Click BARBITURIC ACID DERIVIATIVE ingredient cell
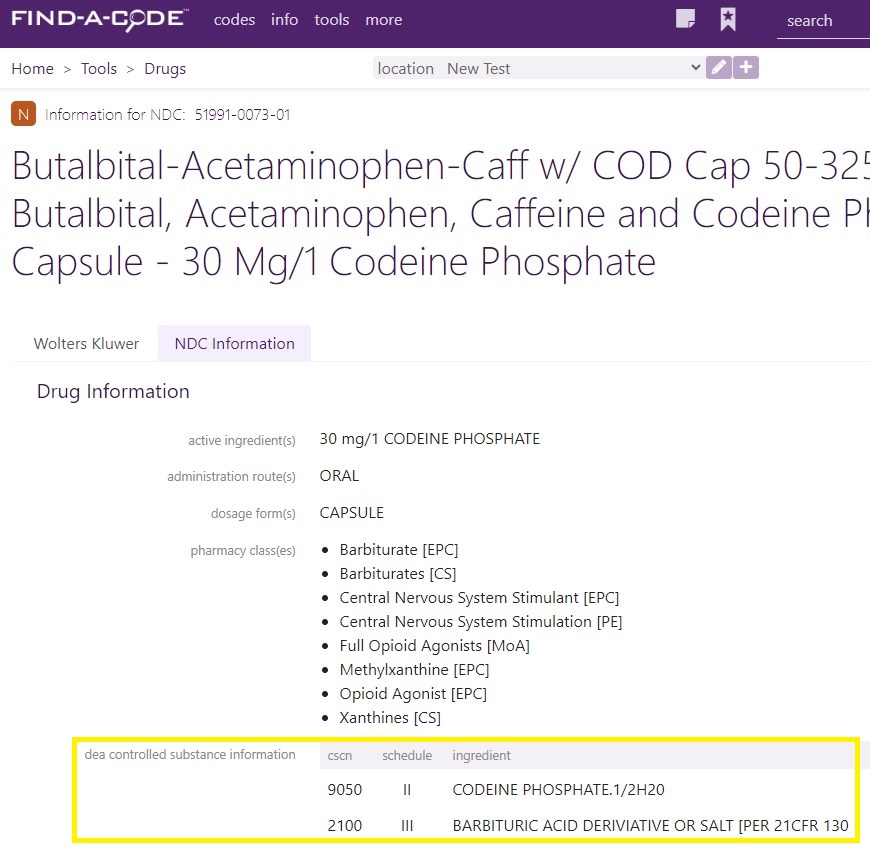 coord(650,825)
